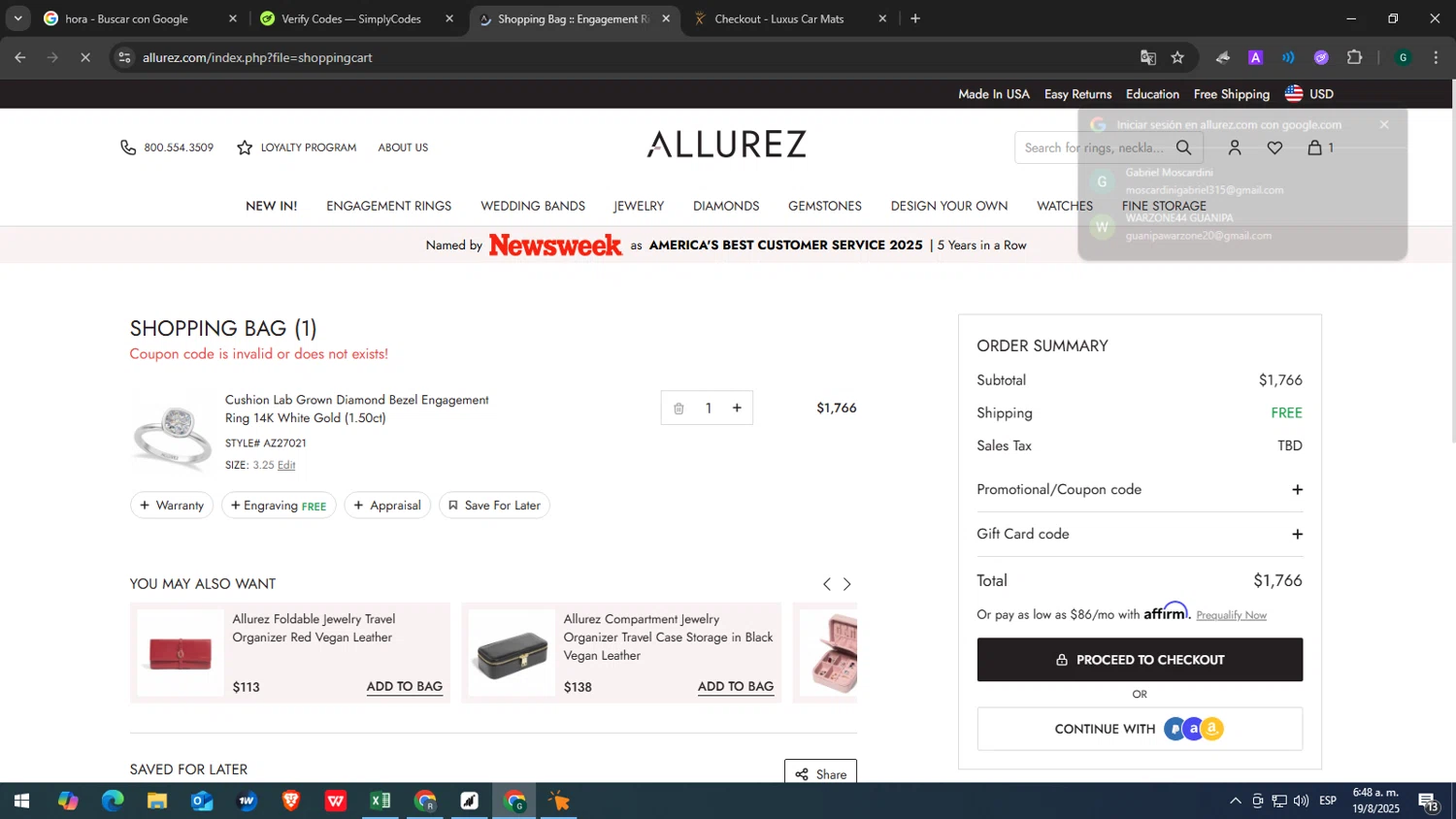The image size is (1456, 819).
Task: Add Warranty to the ring
Action: pos(172,506)
